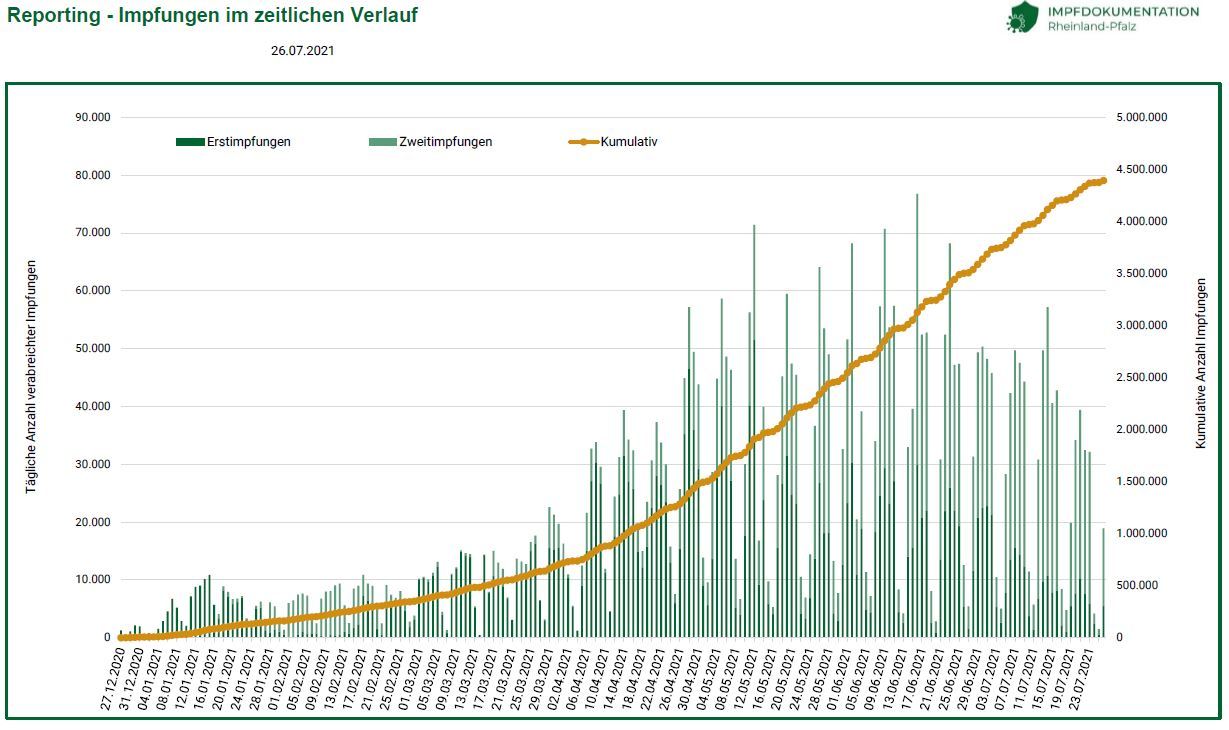Click the dark green Erstimpfungen legend swatch
The image size is (1229, 730).
pyautogui.click(x=190, y=142)
